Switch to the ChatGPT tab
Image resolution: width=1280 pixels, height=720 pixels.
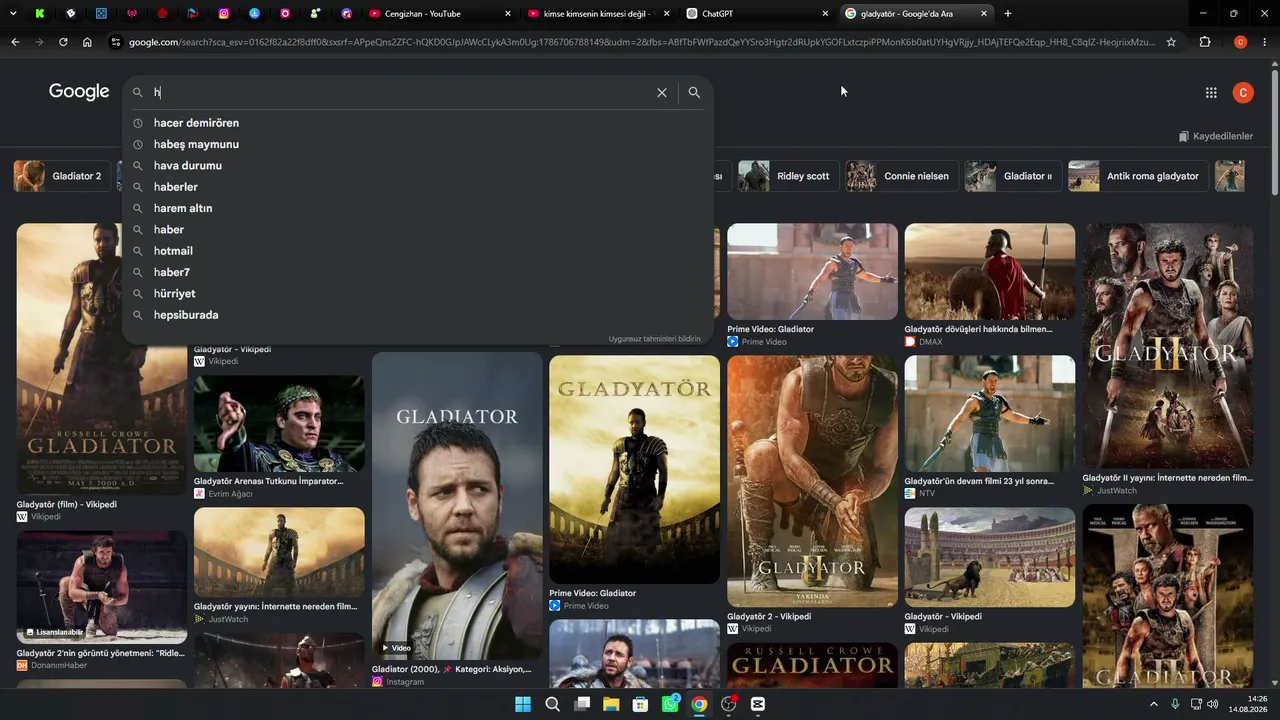tap(756, 14)
